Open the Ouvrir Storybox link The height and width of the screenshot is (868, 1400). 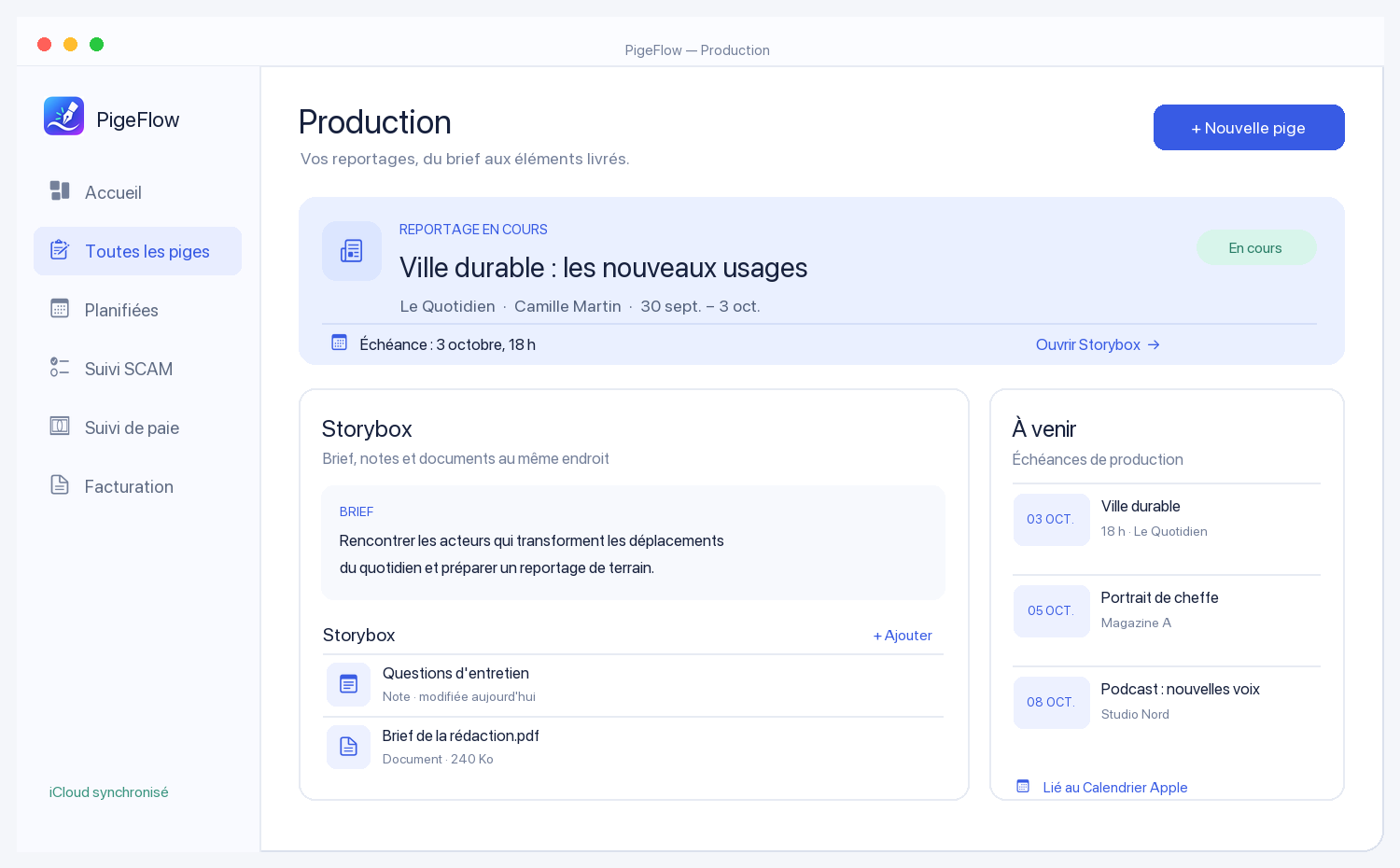click(1098, 344)
